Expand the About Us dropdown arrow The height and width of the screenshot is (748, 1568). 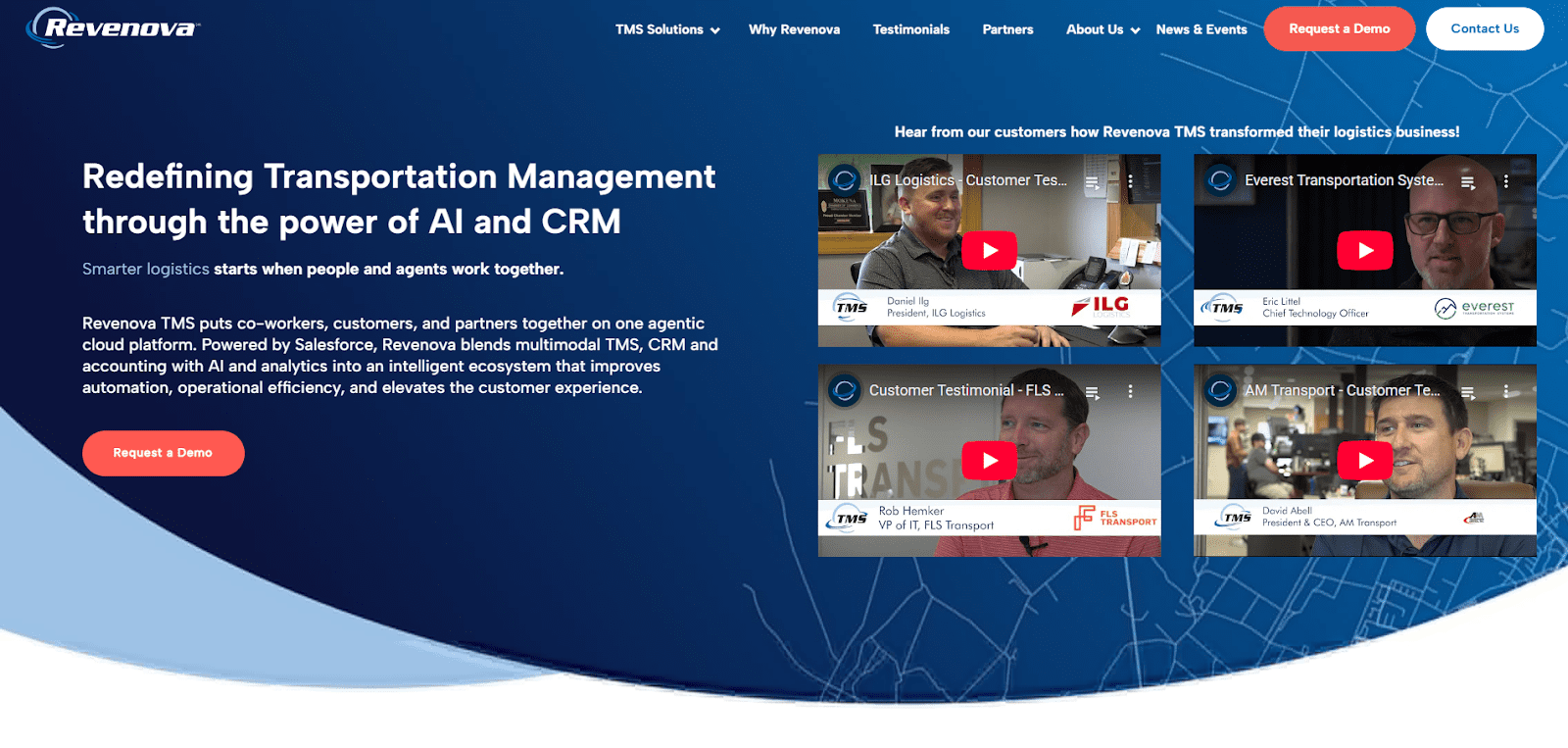coord(1135,30)
